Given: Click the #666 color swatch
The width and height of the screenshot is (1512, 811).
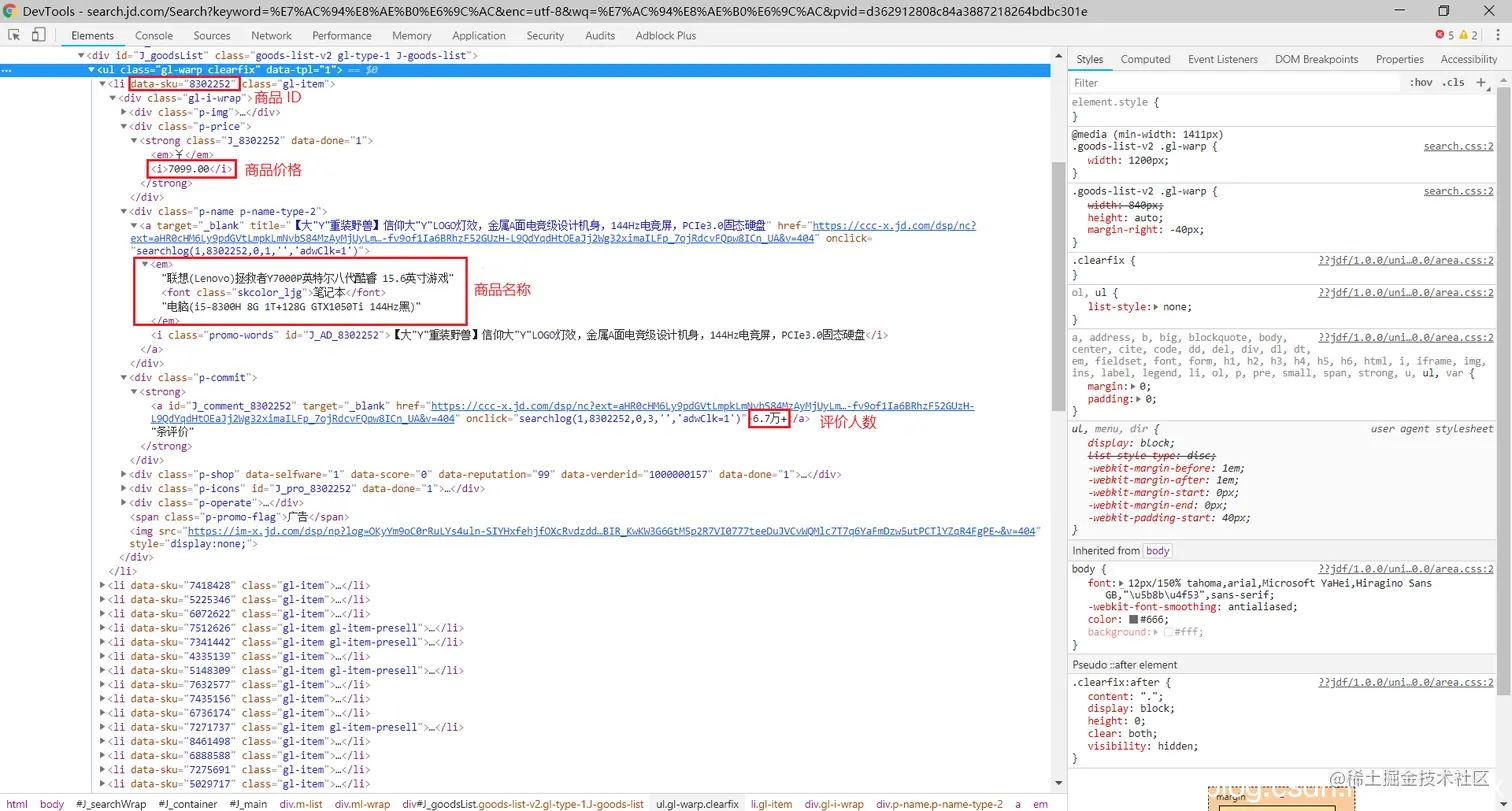Looking at the screenshot, I should [1133, 620].
